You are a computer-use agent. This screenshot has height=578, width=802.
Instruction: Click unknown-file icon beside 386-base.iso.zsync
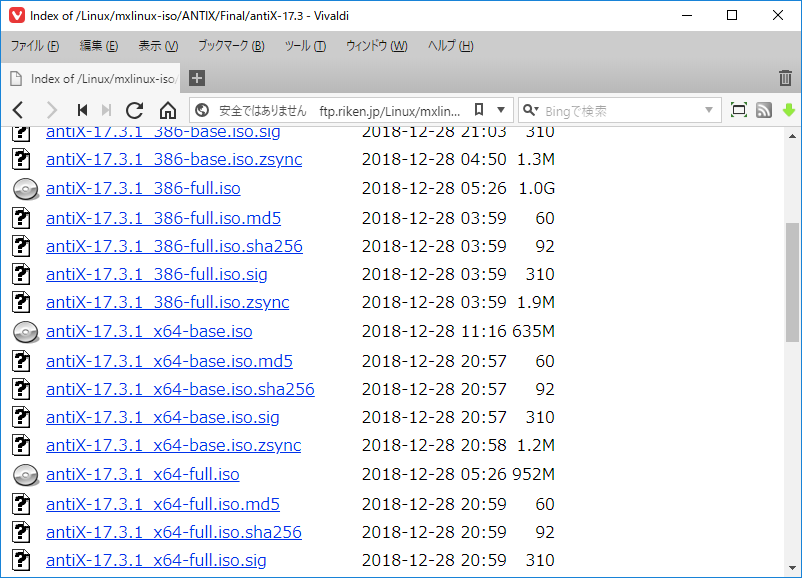pyautogui.click(x=21, y=159)
